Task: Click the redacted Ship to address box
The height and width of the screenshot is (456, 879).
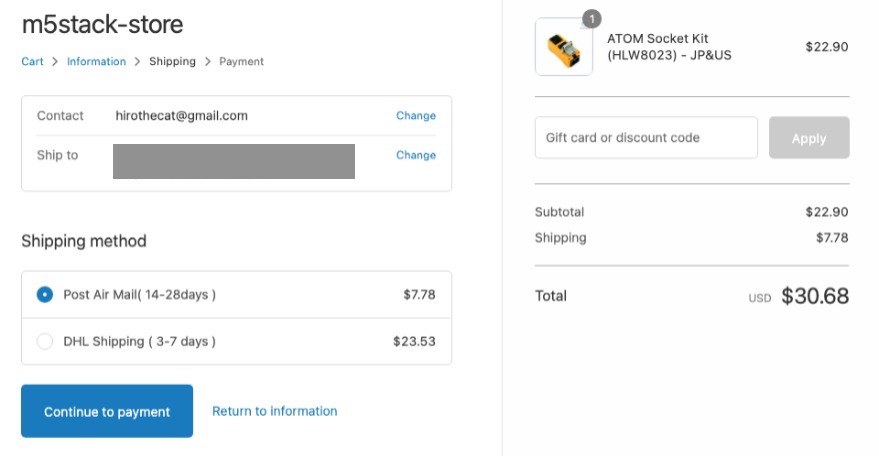Action: (x=233, y=162)
